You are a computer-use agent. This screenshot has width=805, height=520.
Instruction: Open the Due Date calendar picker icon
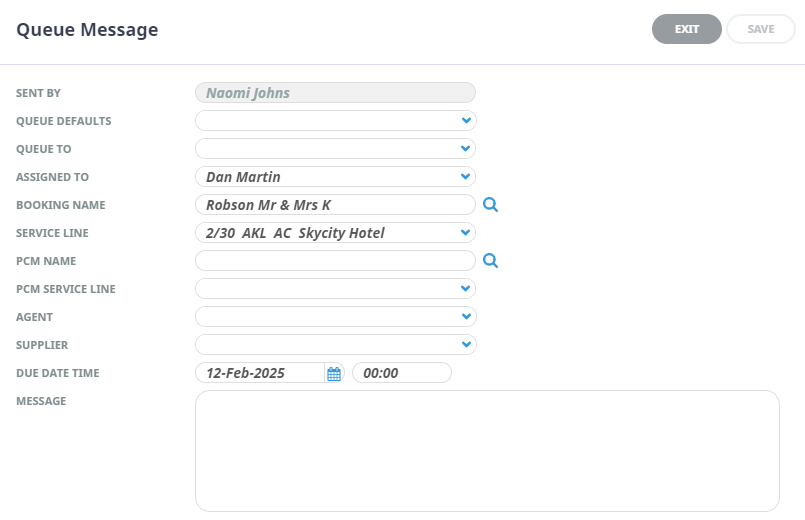coord(334,373)
